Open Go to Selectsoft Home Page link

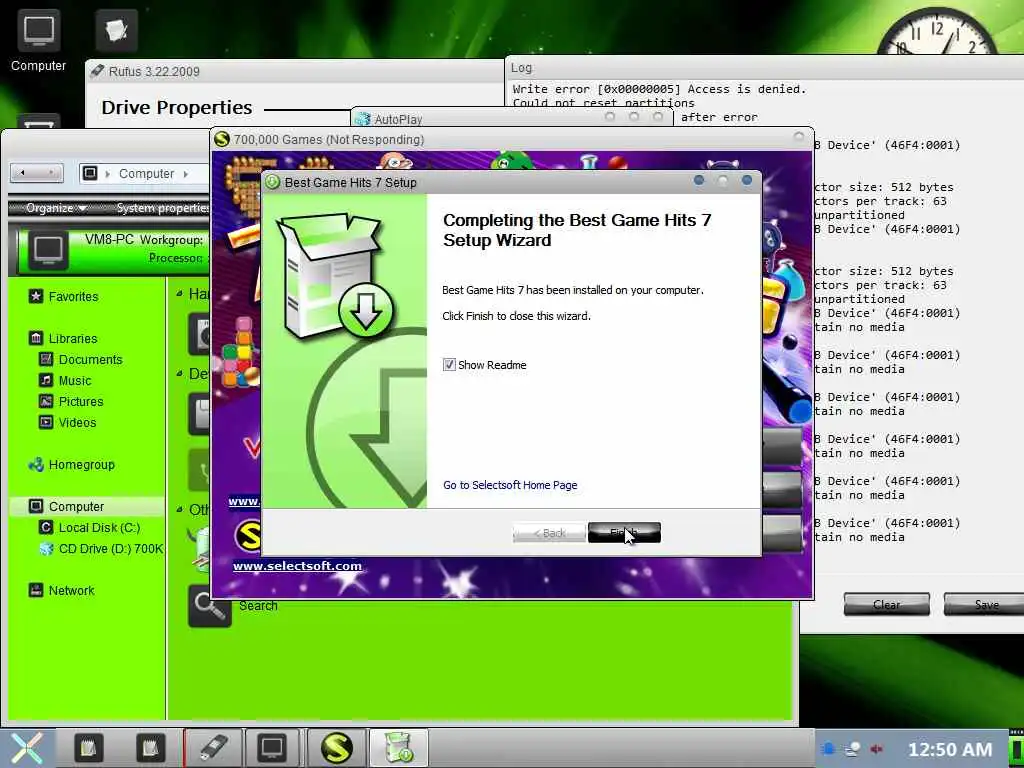point(510,485)
